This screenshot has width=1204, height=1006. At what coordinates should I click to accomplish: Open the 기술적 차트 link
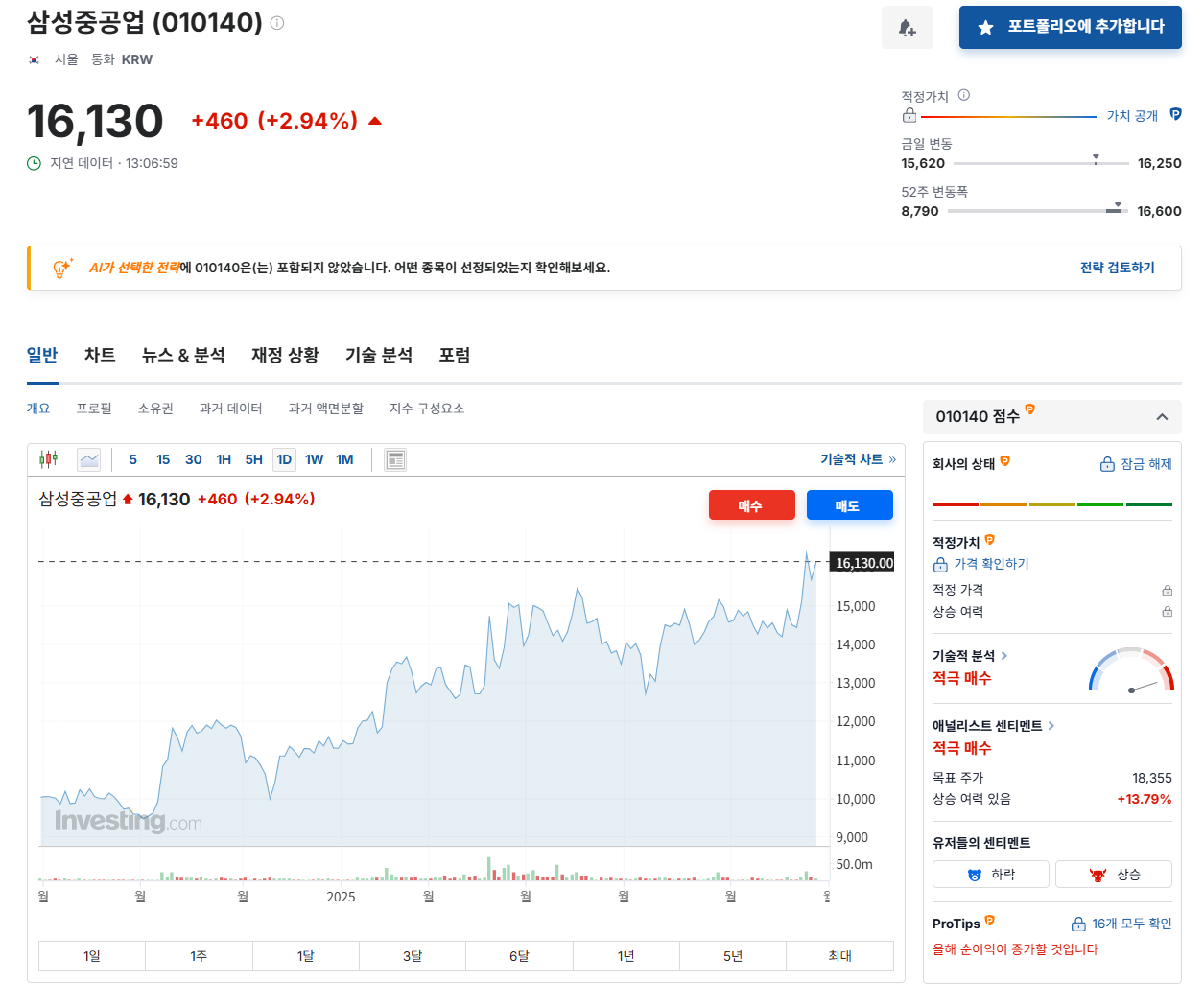[858, 459]
